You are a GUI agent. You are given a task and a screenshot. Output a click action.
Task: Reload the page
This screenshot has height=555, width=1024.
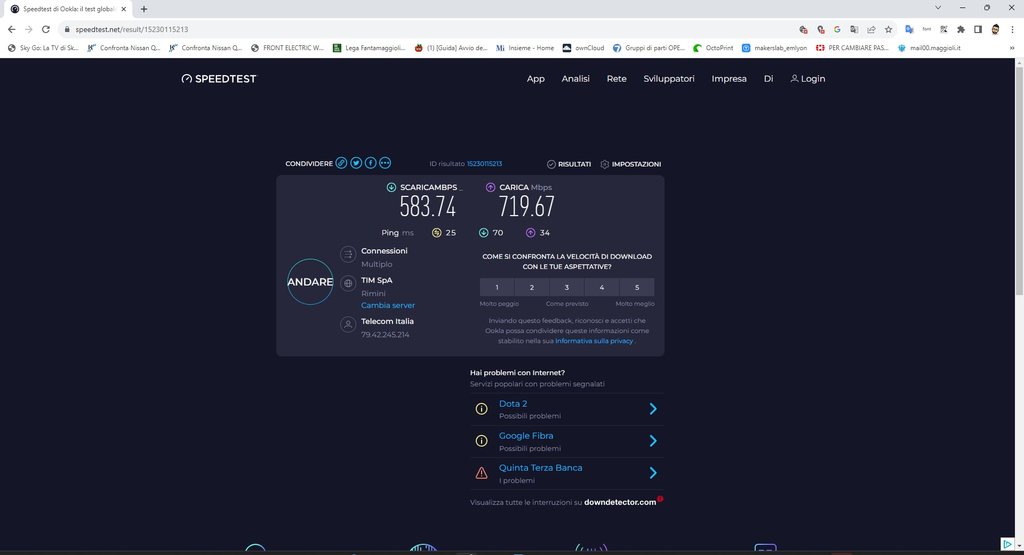pos(45,29)
